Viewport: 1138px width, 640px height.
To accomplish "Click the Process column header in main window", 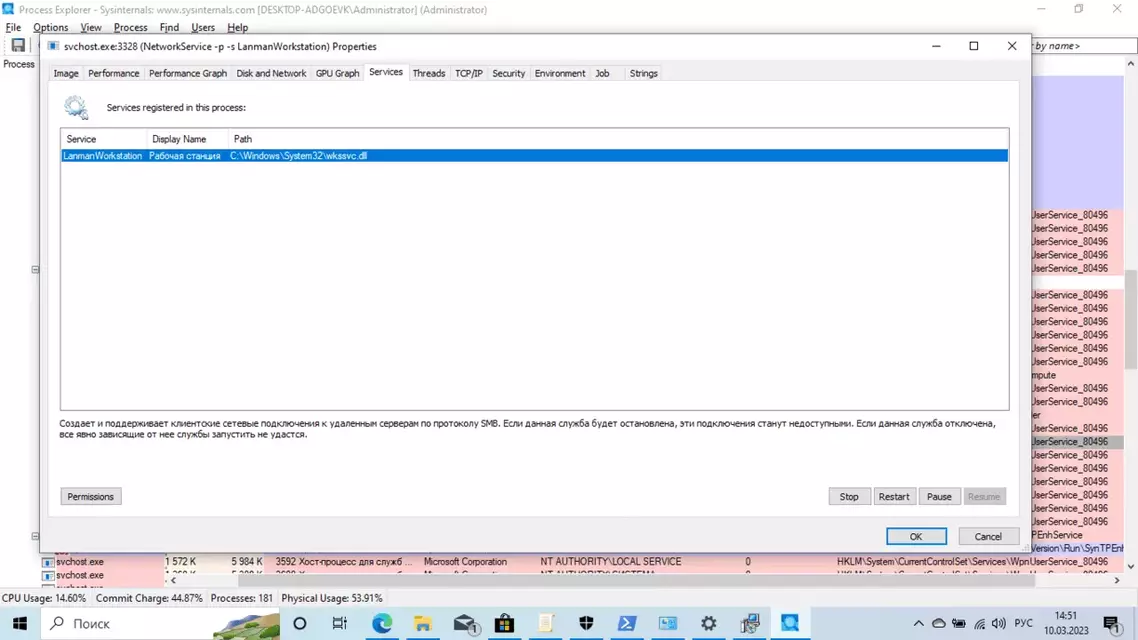I will [19, 64].
